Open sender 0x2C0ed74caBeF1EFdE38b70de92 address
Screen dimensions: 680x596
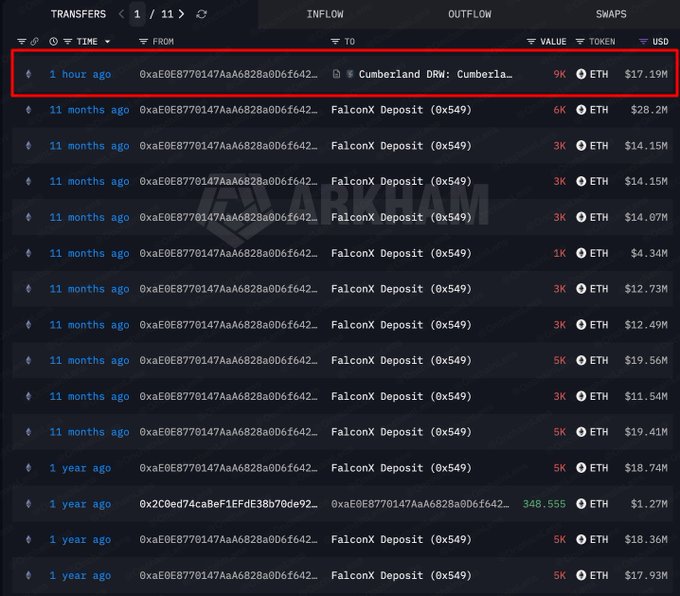[x=229, y=504]
